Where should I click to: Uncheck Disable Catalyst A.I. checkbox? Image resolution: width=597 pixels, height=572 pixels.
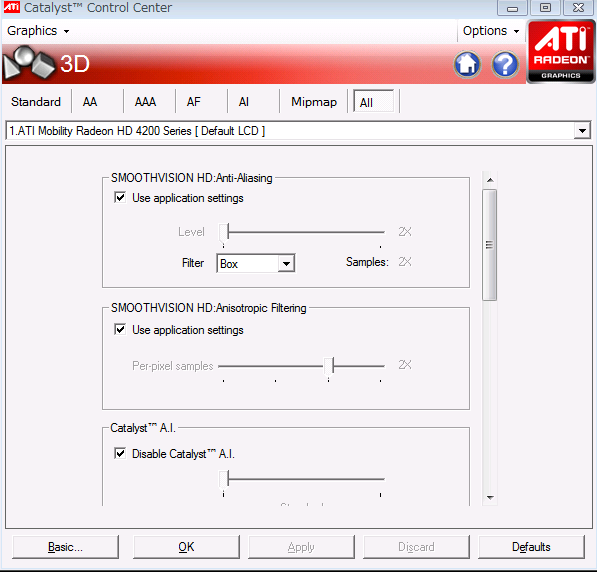coord(120,453)
